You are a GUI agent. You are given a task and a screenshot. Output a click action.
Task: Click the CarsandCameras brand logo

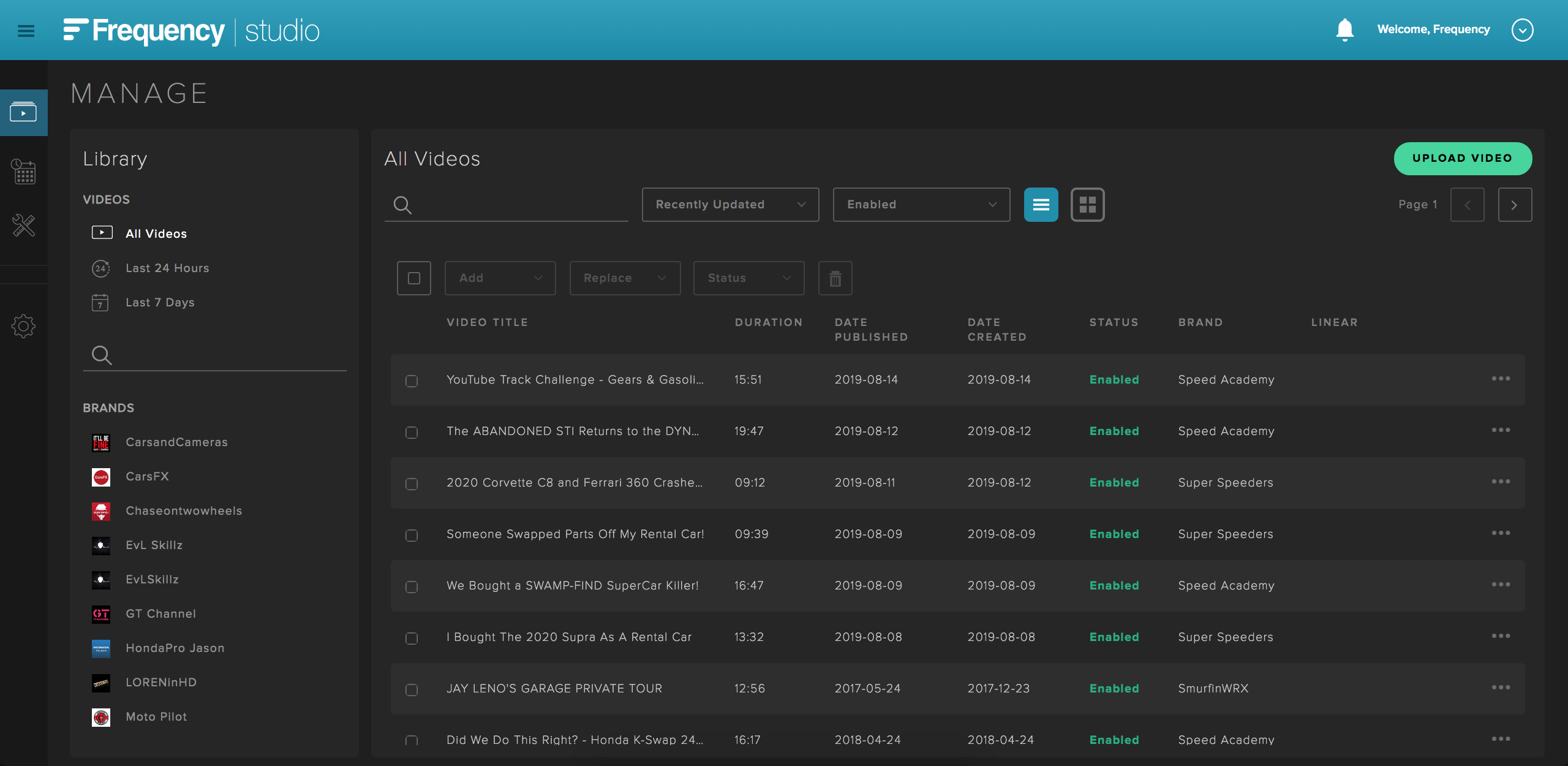(101, 442)
